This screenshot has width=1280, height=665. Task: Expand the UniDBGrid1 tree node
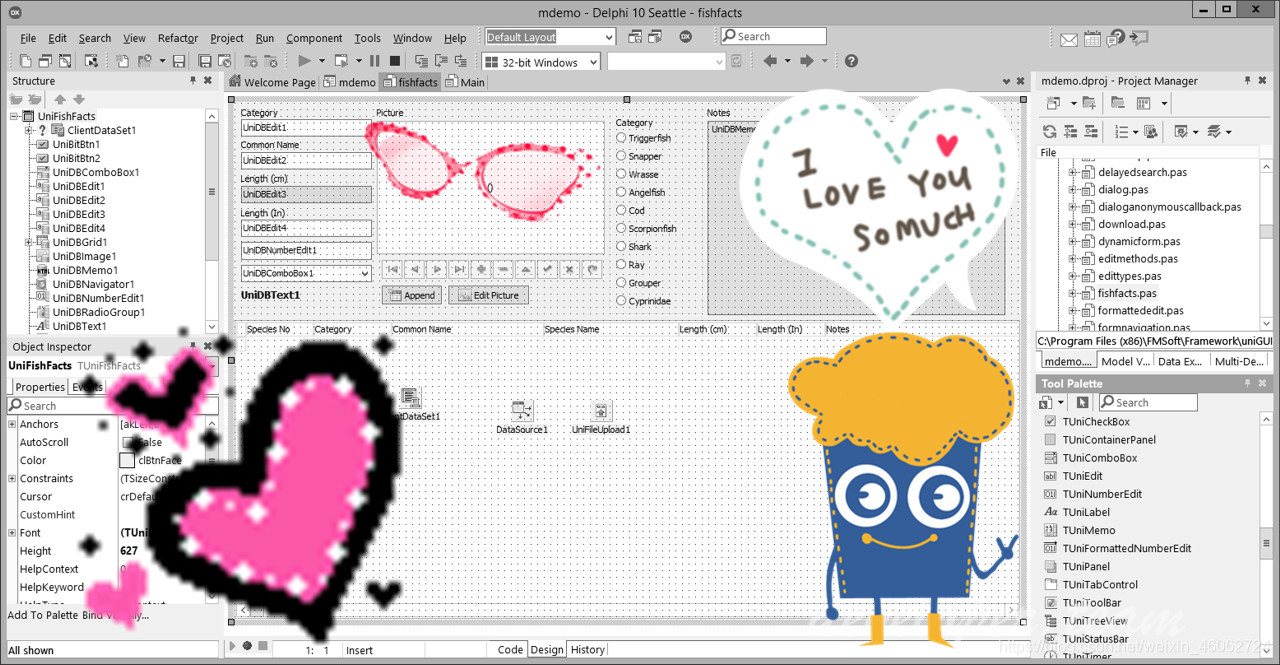[29, 242]
